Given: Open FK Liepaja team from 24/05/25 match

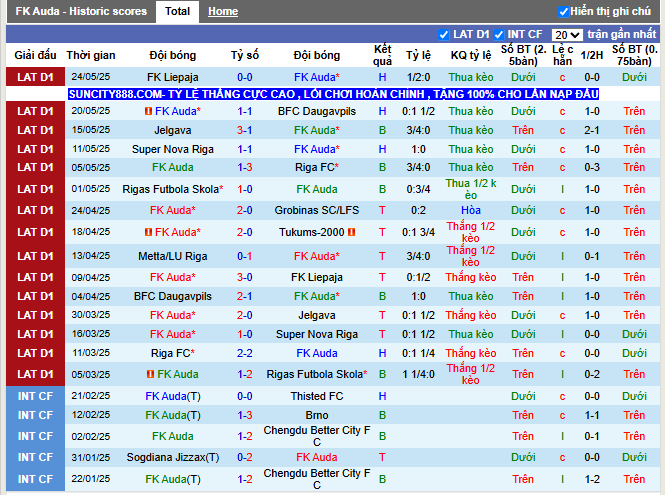Looking at the screenshot, I should click(173, 77).
